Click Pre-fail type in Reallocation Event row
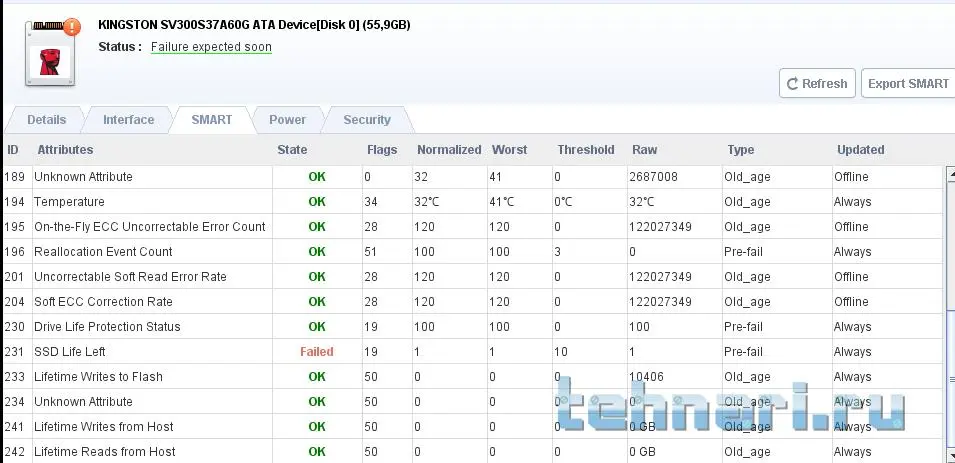The height and width of the screenshot is (463, 955). 743,252
